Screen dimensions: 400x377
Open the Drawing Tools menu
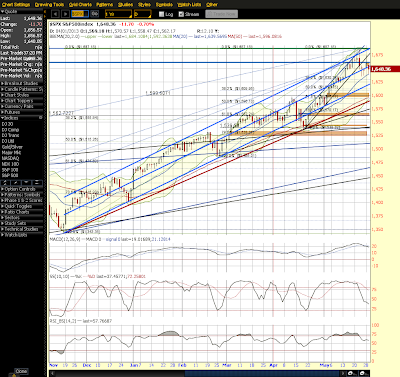pos(49,4)
